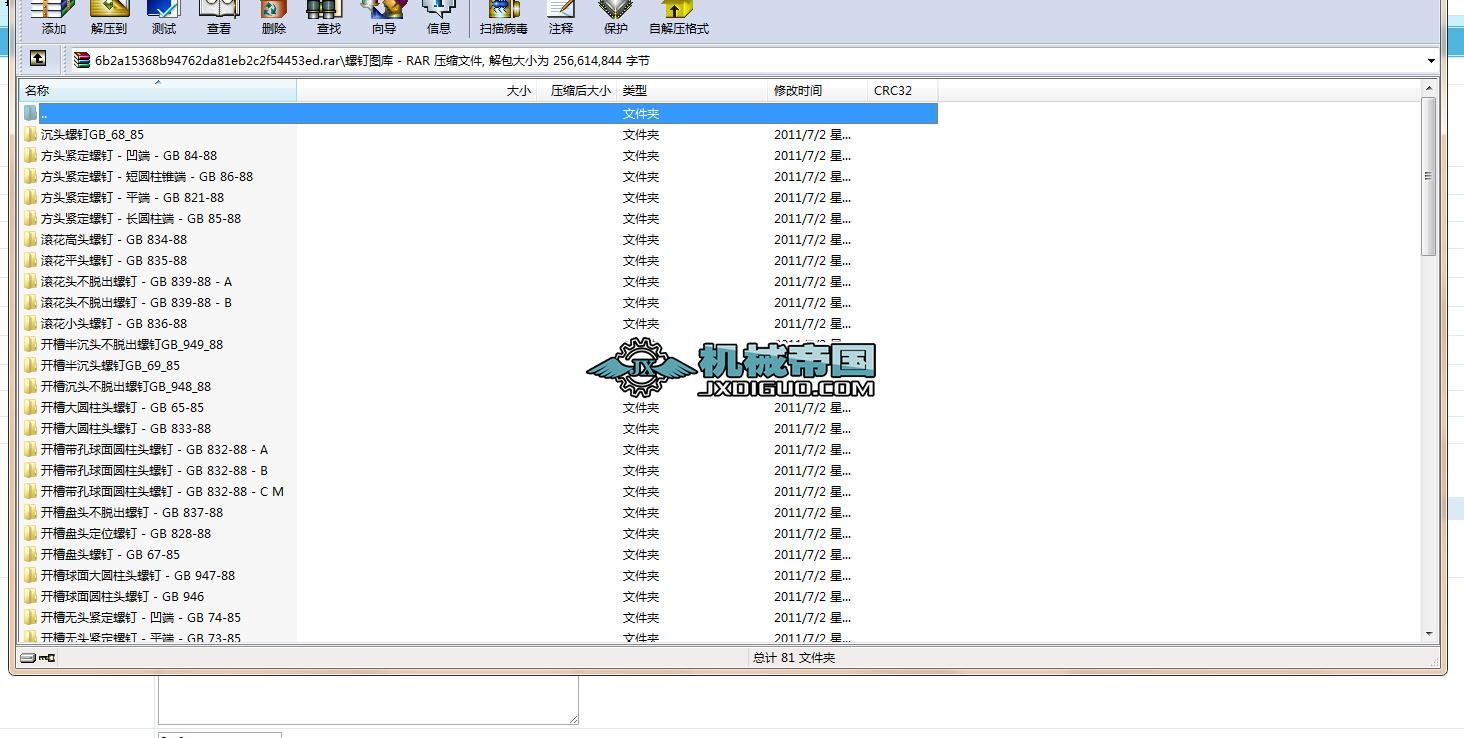This screenshot has width=1464, height=738.
Task: Open folder 沉头螺钉GB_68_85
Action: (90, 134)
